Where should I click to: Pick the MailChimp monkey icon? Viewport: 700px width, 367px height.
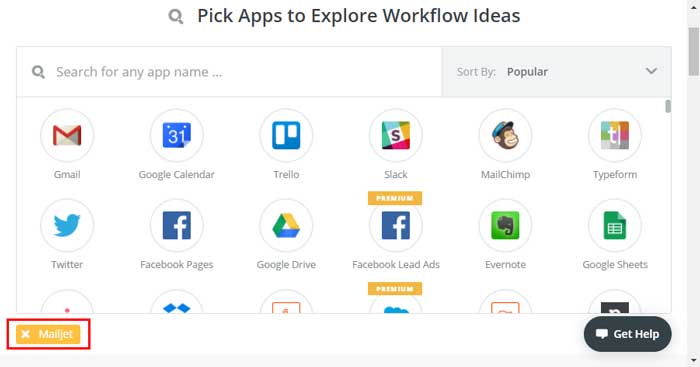[x=505, y=135]
